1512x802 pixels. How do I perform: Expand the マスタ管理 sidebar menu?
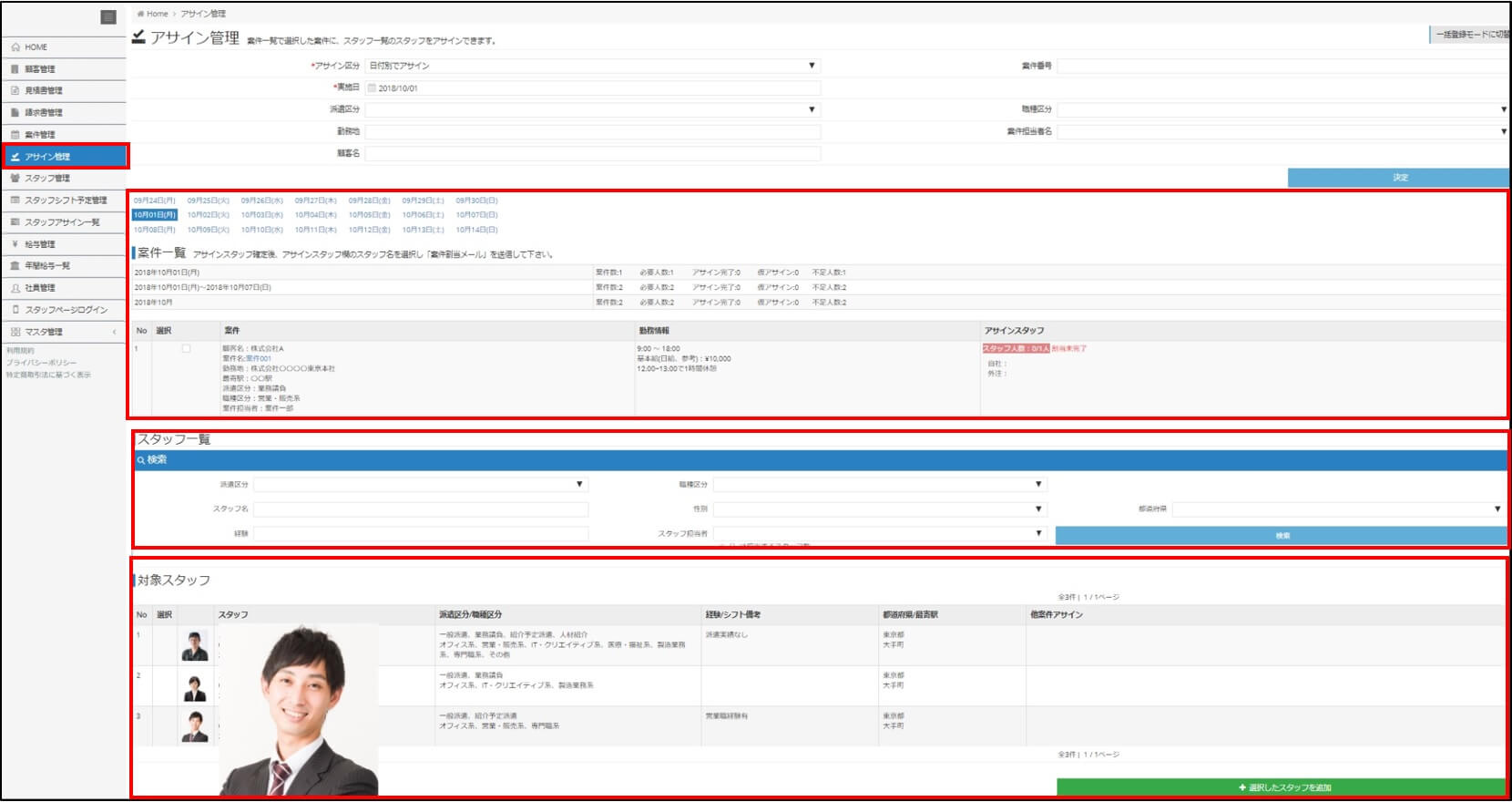point(64,332)
